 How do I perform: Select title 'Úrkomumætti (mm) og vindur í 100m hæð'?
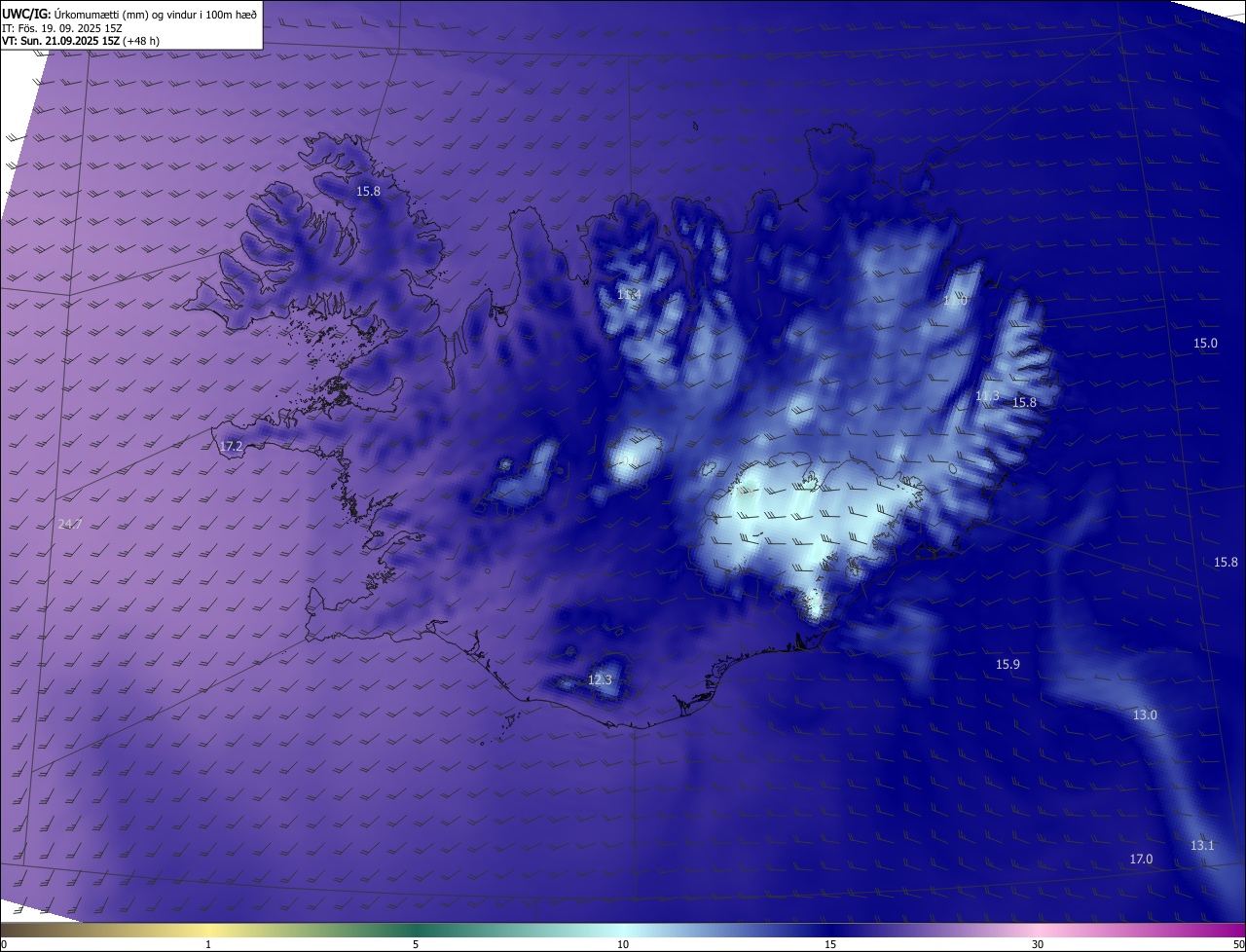(x=154, y=13)
